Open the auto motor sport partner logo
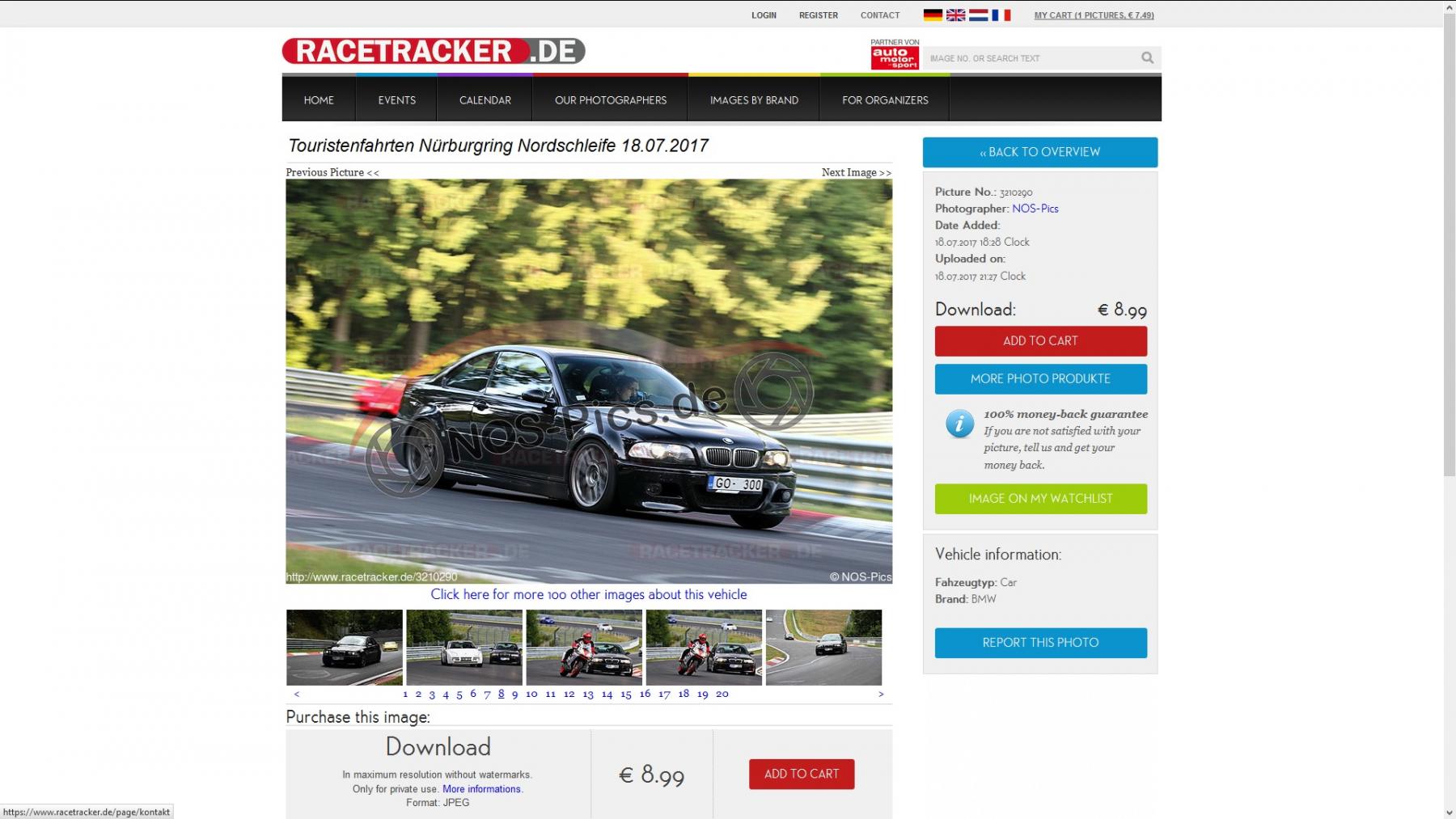 [895, 57]
